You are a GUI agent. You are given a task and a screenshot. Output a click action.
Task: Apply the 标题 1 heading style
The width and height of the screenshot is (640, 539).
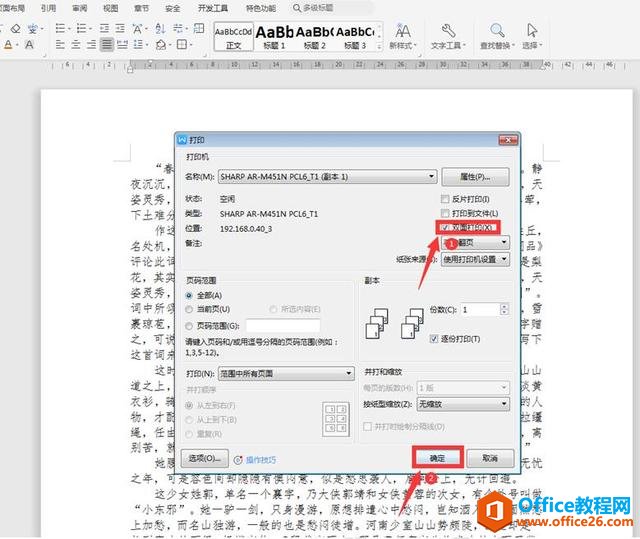[x=274, y=37]
